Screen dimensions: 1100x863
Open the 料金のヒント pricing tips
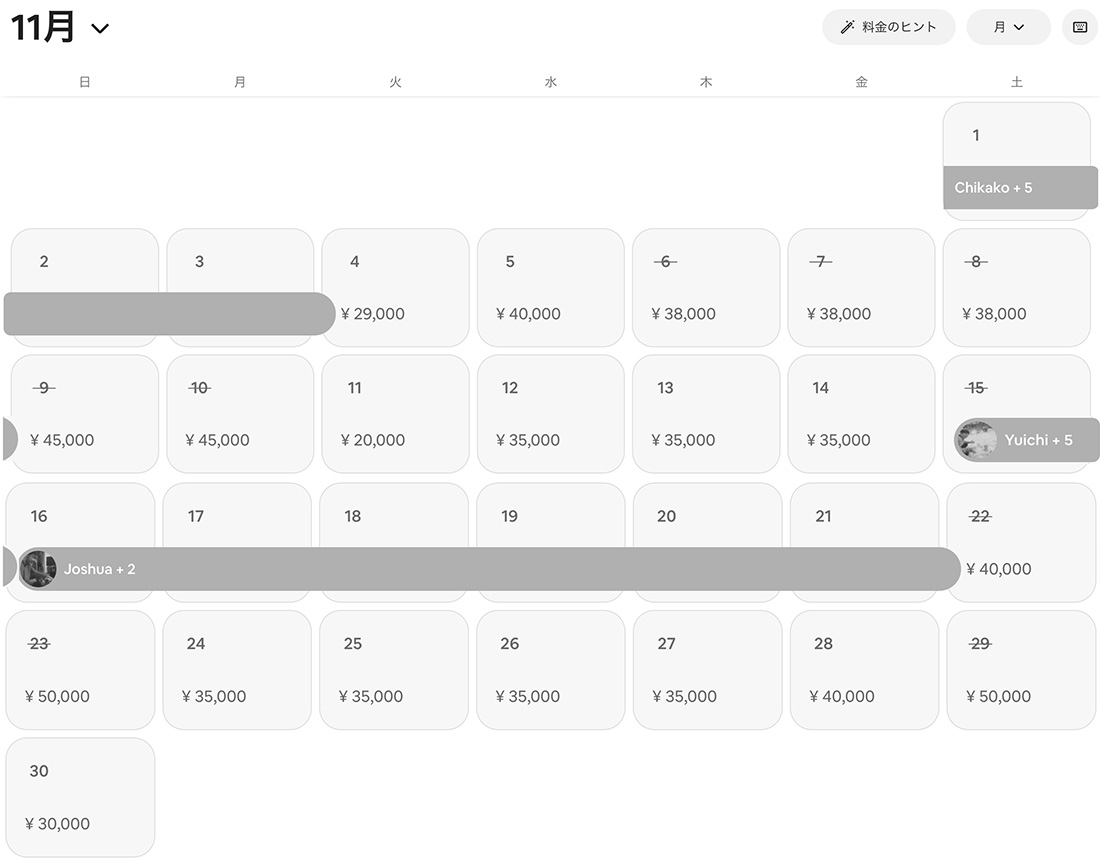tap(888, 27)
